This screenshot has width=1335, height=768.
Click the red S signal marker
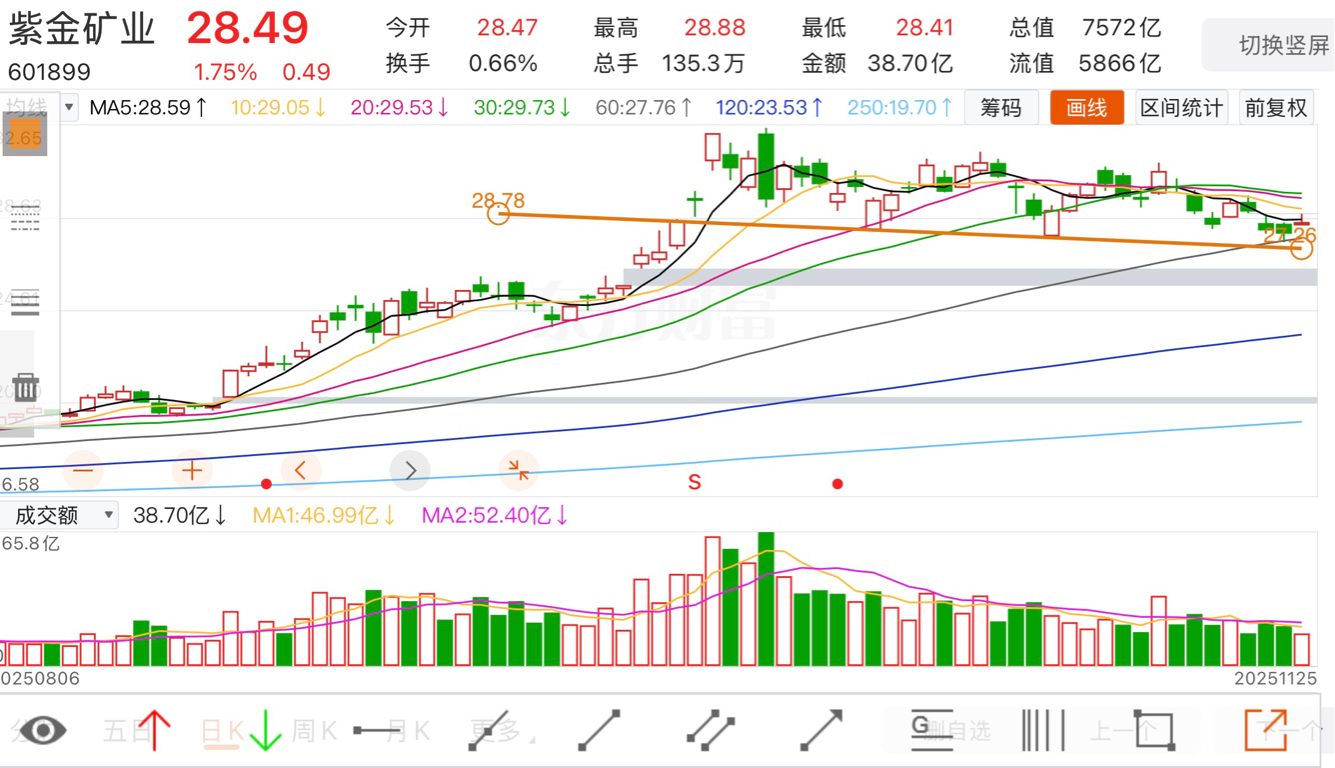pyautogui.click(x=694, y=483)
